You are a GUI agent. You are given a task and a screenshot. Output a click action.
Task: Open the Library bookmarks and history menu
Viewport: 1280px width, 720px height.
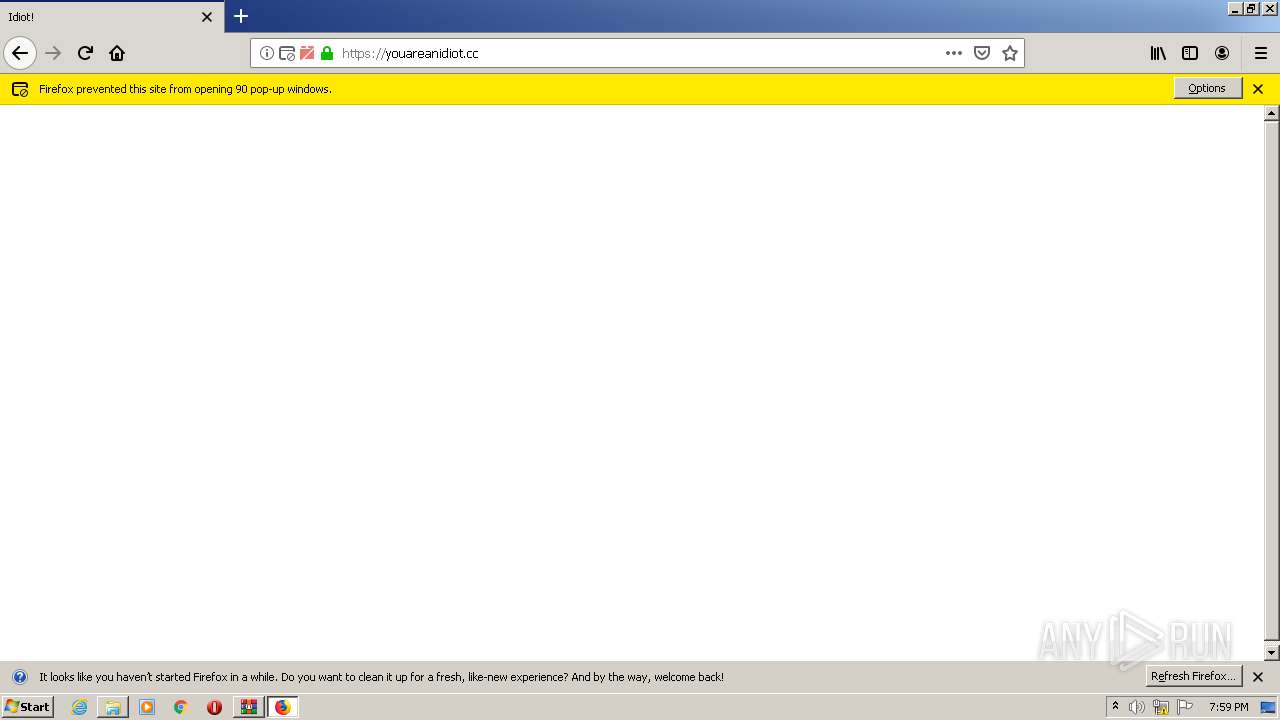click(x=1158, y=53)
